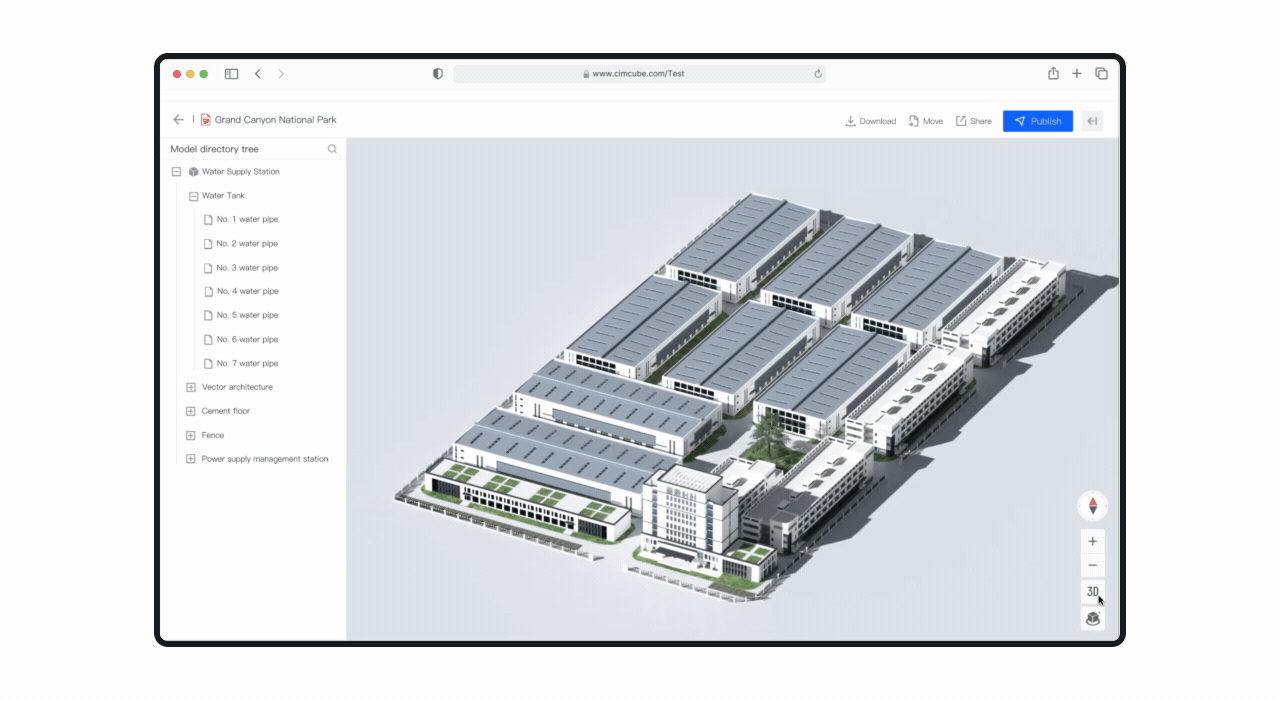The height and width of the screenshot is (701, 1280).
Task: Expand the Power supply management station node
Action: 191,459
